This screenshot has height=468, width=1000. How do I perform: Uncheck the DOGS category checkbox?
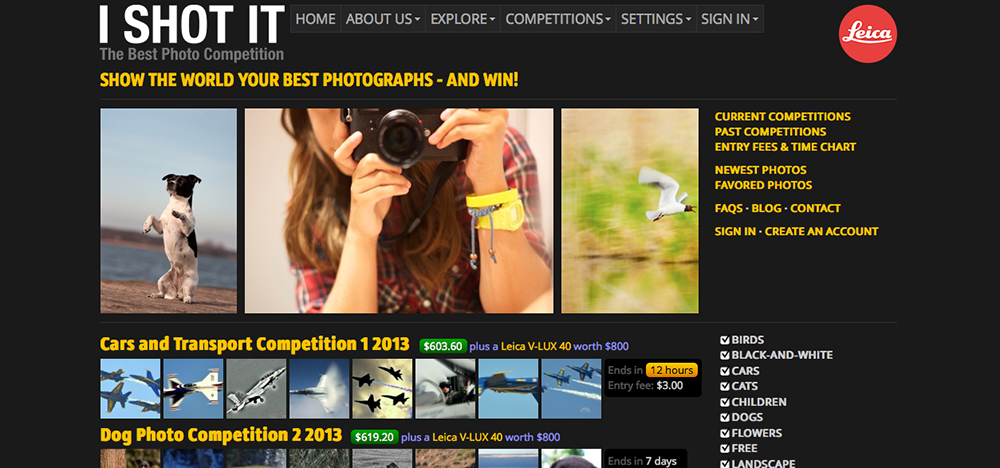pyautogui.click(x=724, y=418)
